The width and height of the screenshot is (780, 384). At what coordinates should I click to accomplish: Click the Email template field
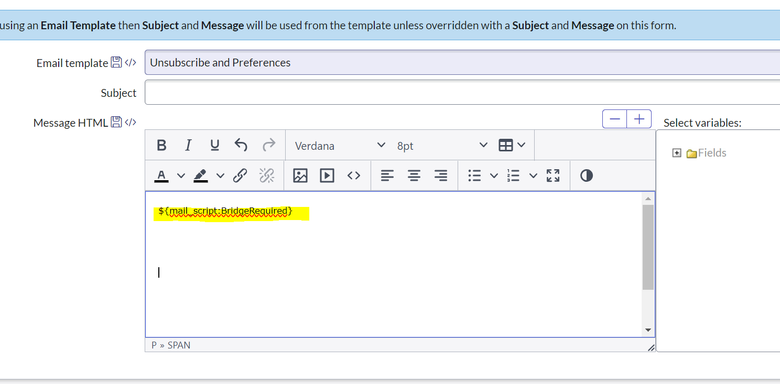tap(462, 63)
